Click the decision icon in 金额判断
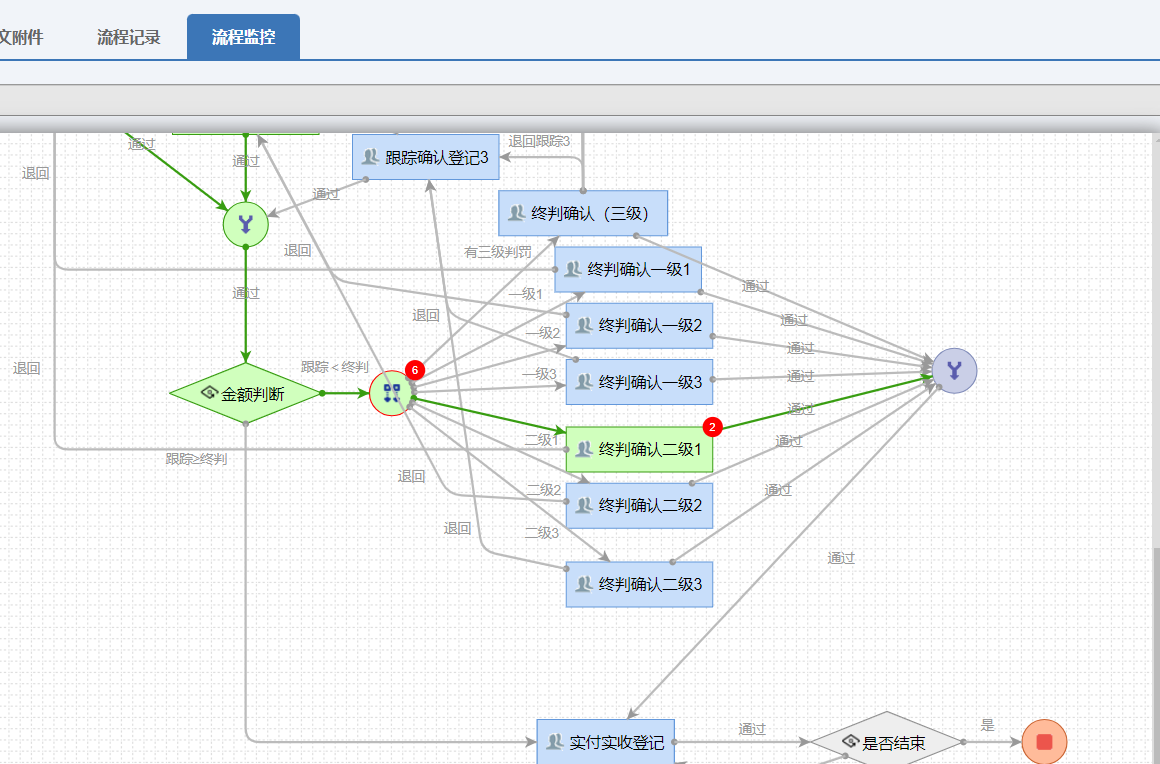This screenshot has height=764, width=1160. (x=209, y=393)
